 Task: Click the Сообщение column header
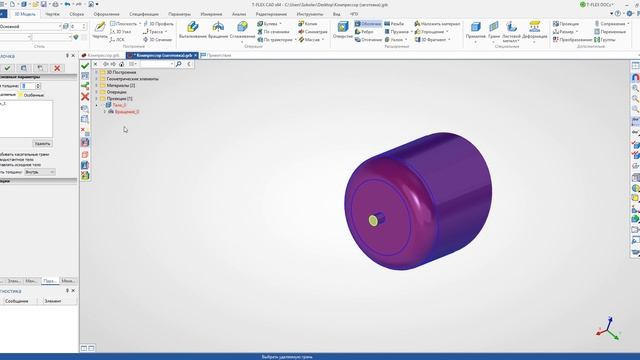(17, 301)
